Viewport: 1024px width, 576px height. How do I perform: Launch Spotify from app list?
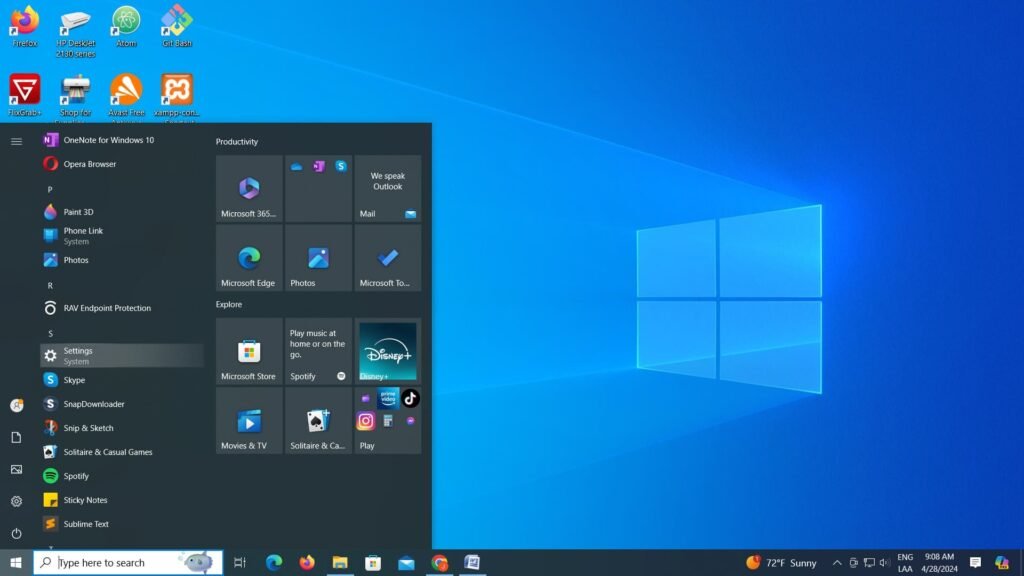tap(121, 476)
